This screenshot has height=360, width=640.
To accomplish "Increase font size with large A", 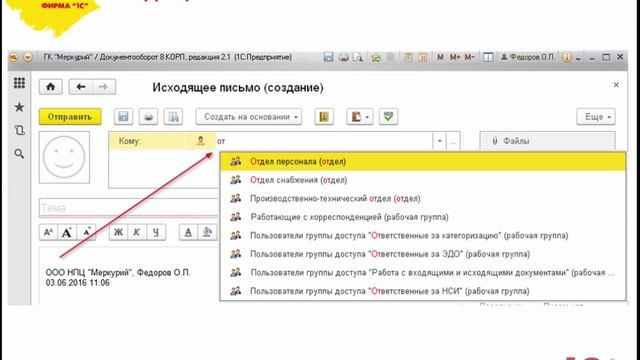I will tap(67, 232).
